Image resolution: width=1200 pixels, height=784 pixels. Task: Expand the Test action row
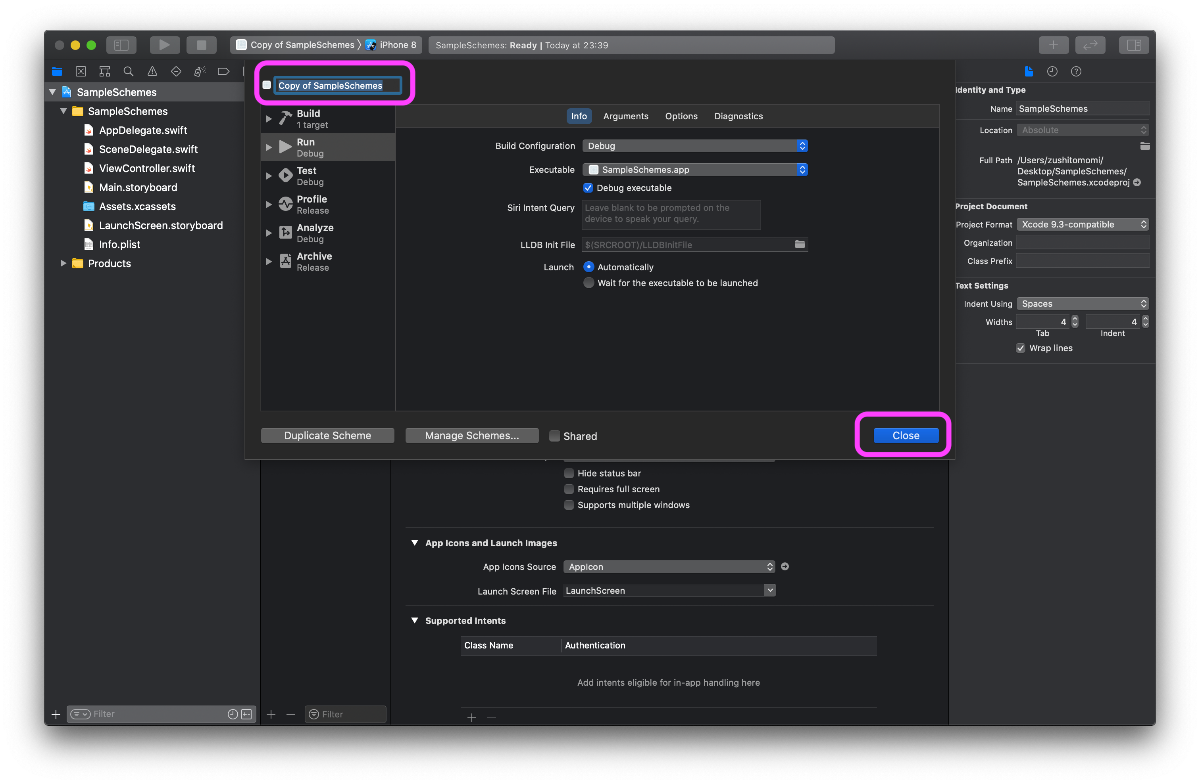(269, 176)
